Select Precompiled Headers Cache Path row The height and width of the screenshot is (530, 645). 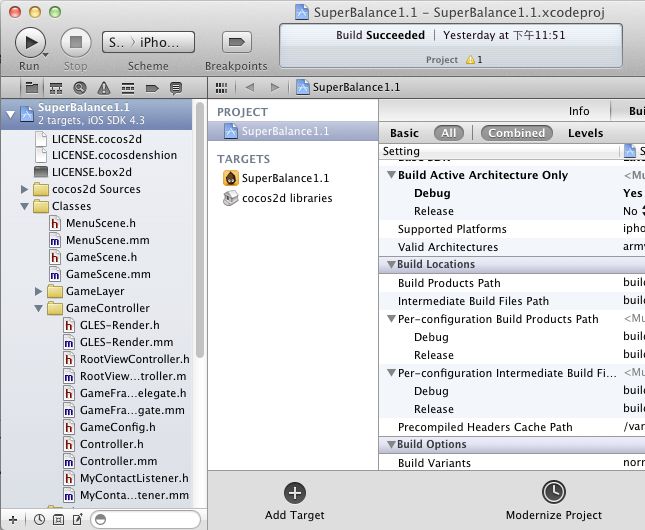(512, 427)
